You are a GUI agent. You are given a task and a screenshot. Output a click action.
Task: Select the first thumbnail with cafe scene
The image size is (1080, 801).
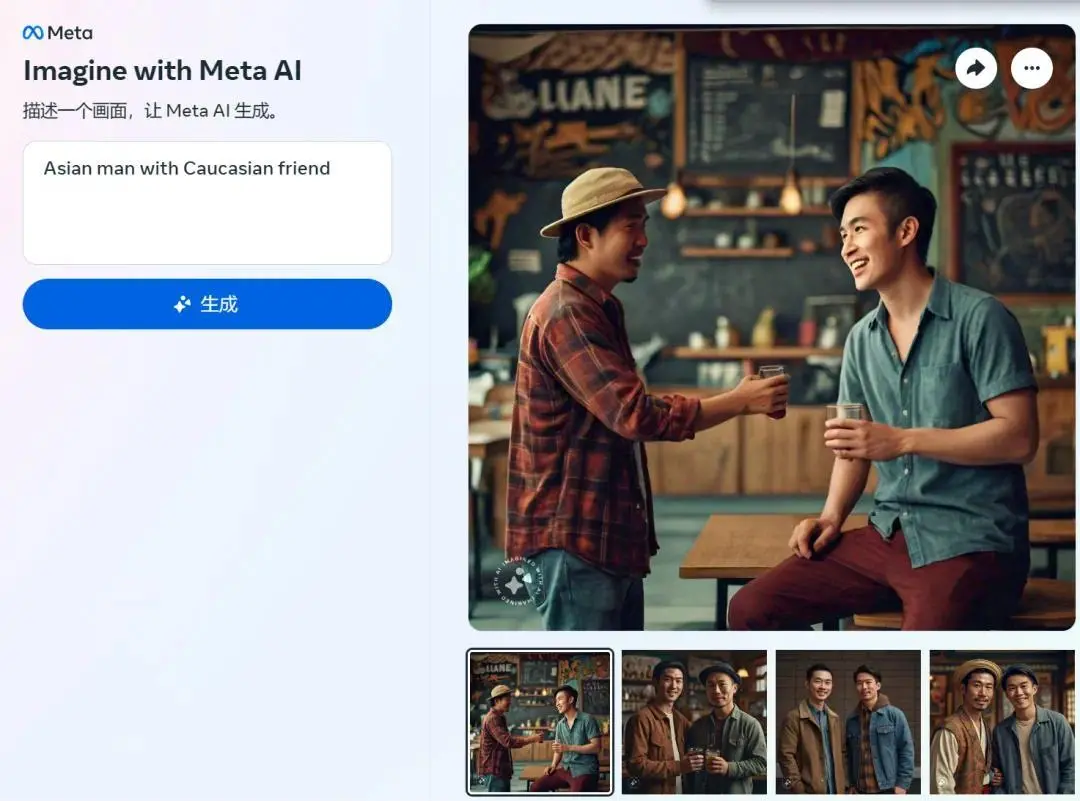[540, 722]
